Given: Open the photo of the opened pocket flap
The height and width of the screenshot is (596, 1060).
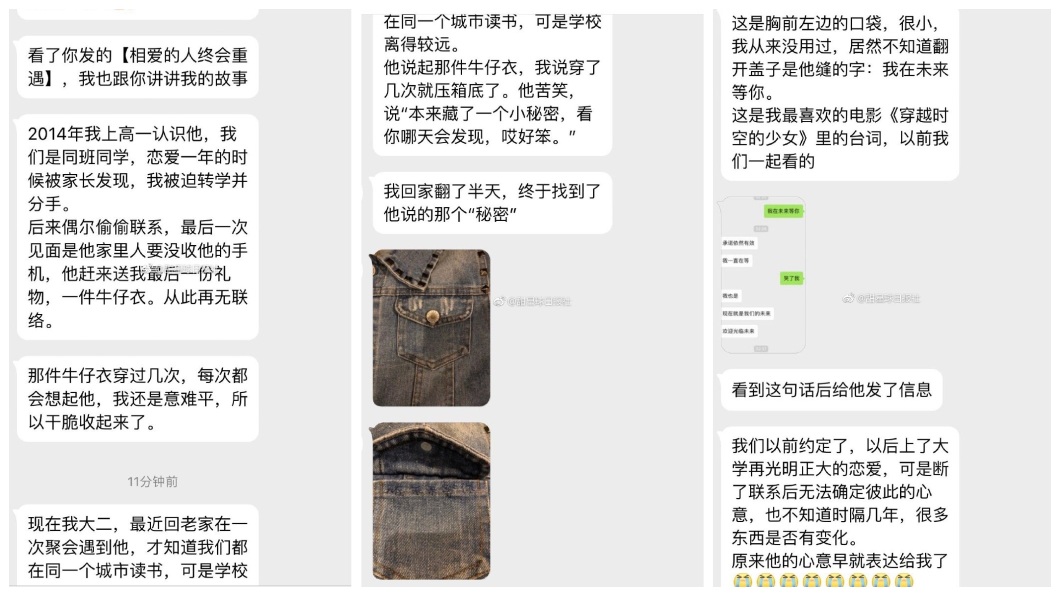Looking at the screenshot, I should coord(431,501).
